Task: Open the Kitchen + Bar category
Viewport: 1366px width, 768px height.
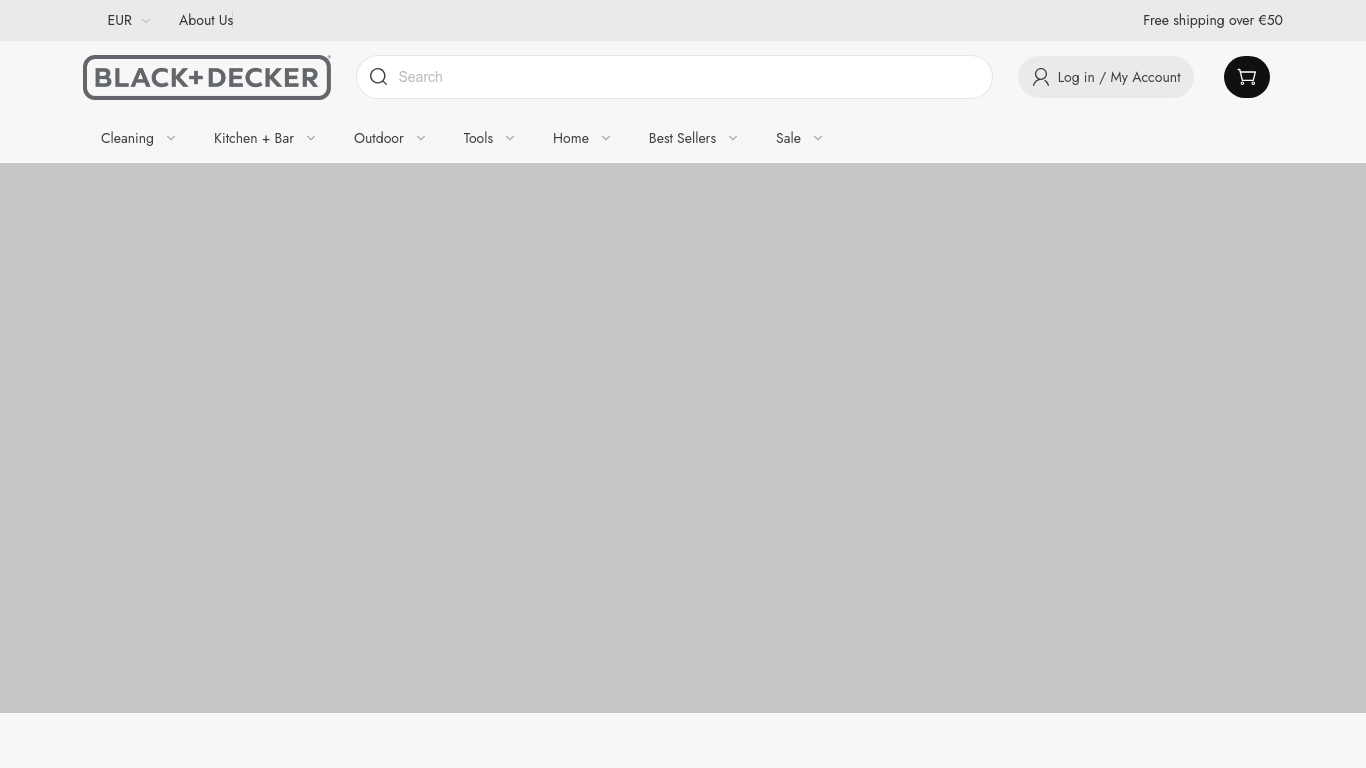Action: click(x=254, y=138)
